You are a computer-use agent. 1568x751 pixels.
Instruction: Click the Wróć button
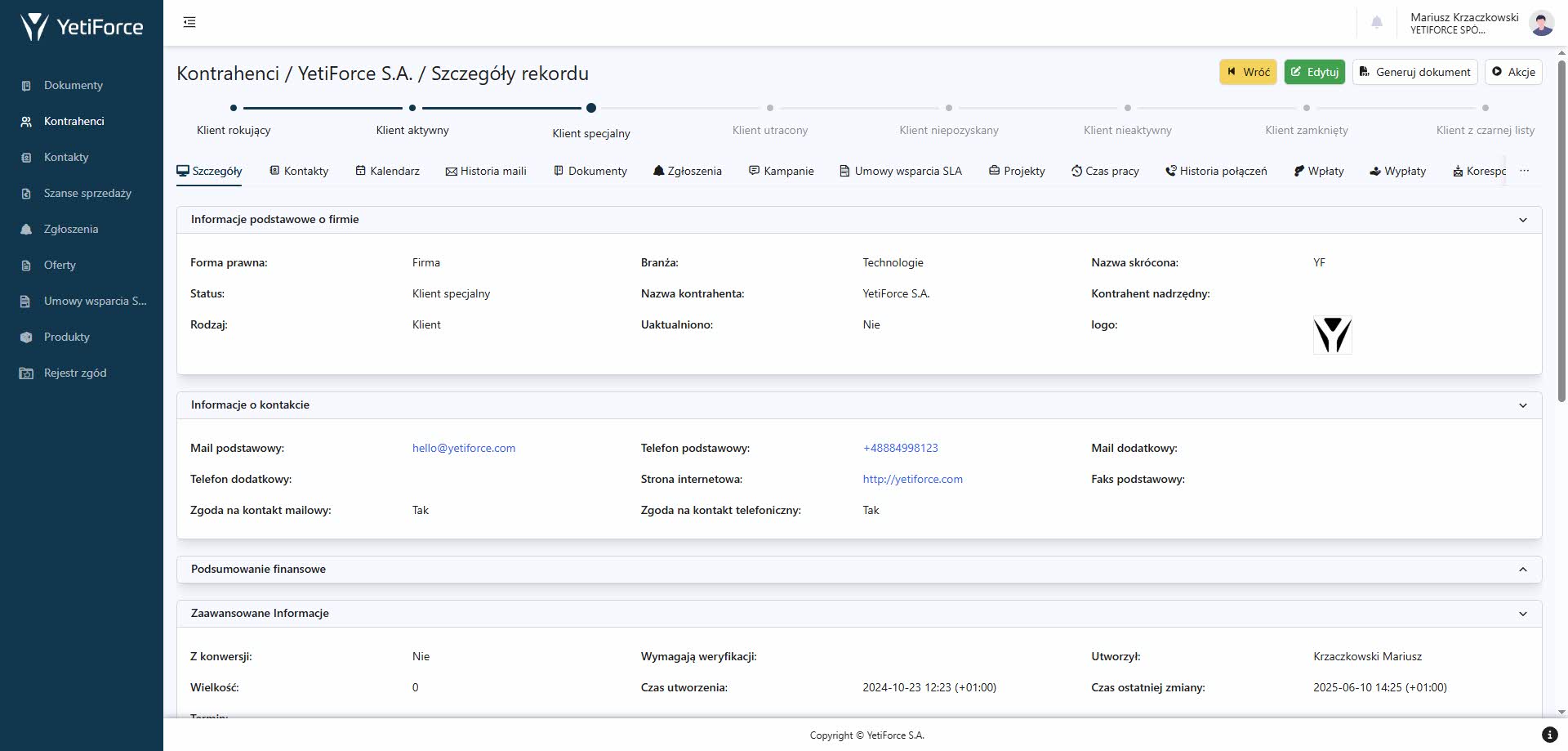[x=1248, y=72]
